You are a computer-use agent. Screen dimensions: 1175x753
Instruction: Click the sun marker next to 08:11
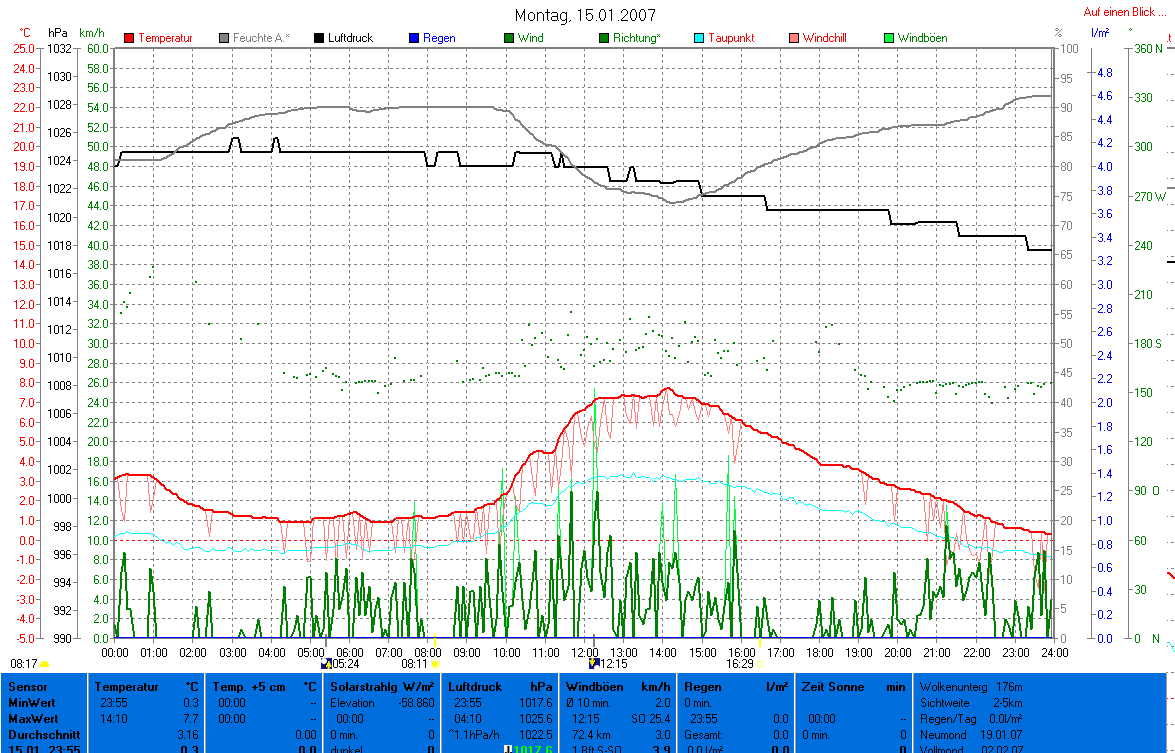[435, 664]
